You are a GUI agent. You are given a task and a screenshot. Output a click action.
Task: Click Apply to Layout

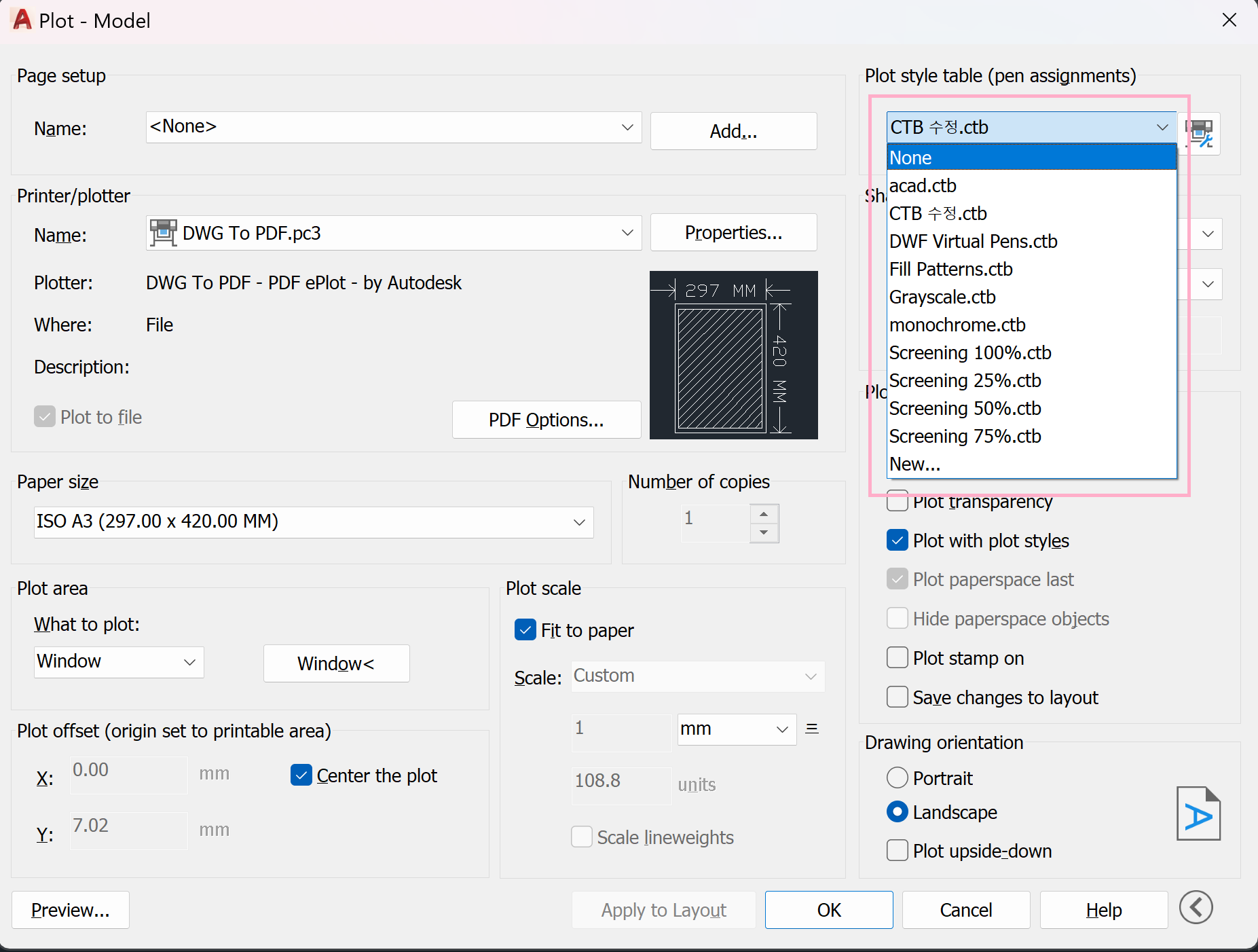(663, 910)
